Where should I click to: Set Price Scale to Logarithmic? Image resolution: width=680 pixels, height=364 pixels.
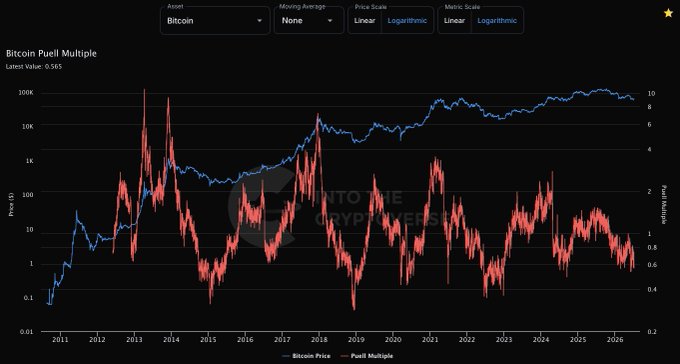coord(407,20)
